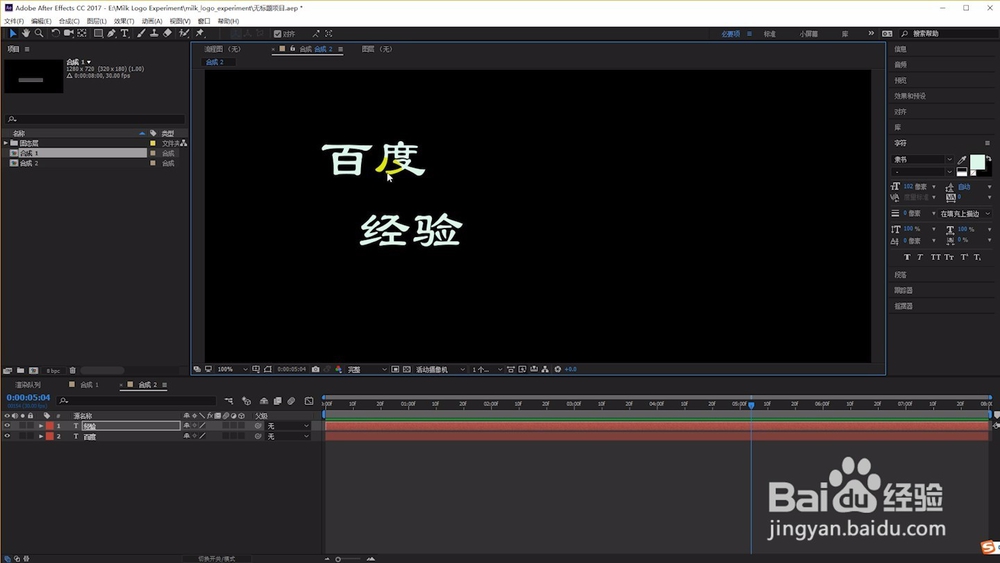This screenshot has height=563, width=1000.
Task: Create a new composition from footage icon
Action: coord(33,370)
